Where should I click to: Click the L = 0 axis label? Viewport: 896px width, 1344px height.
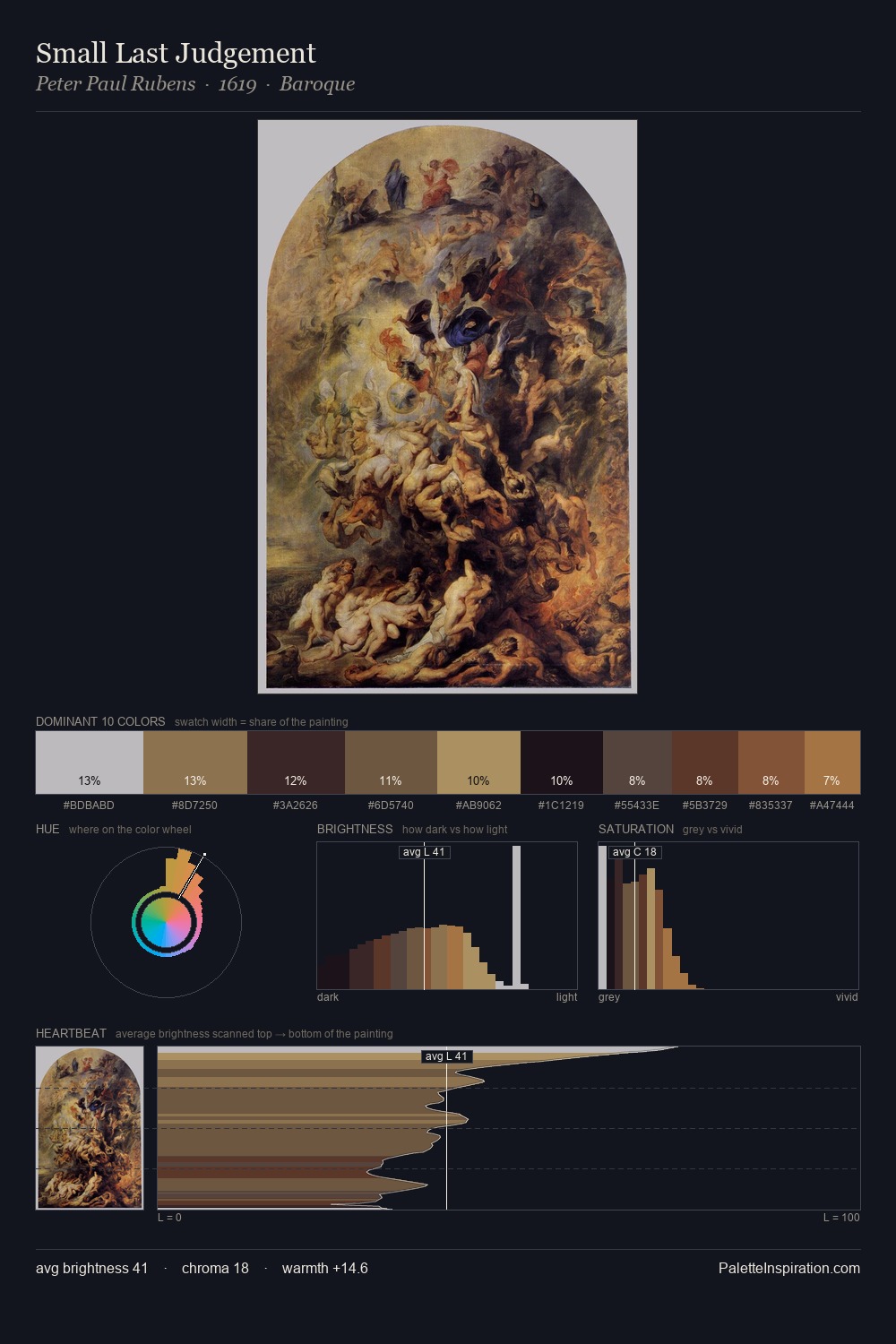point(169,1217)
